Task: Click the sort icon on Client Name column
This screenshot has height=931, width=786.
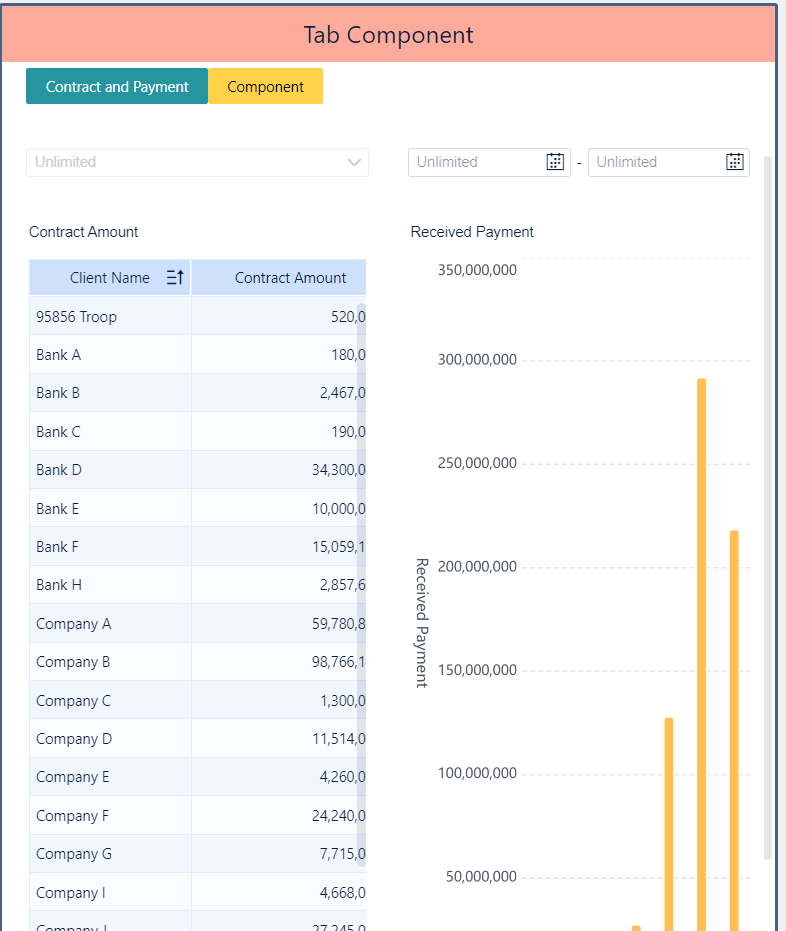Action: click(x=175, y=277)
